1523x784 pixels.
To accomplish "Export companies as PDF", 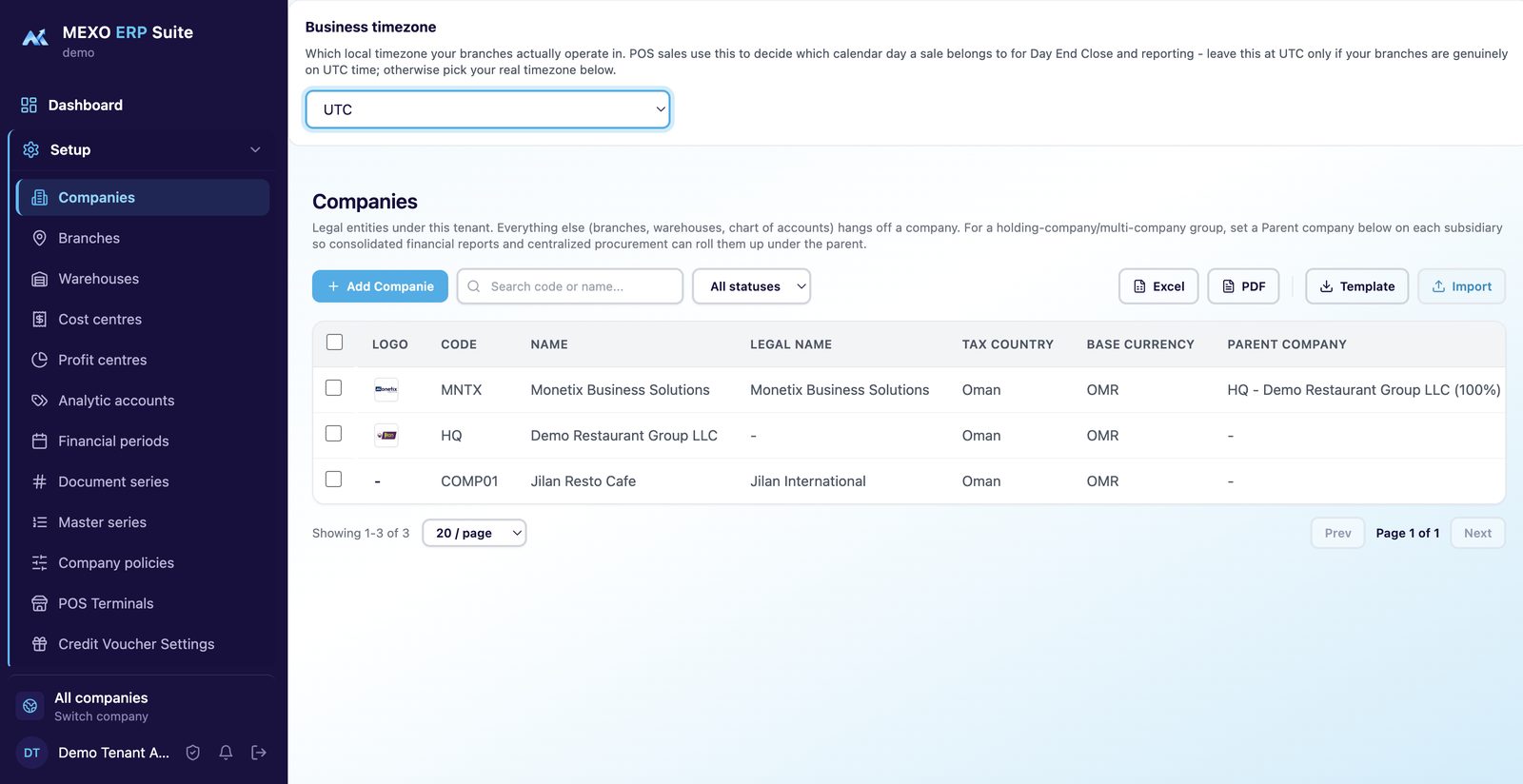I will pyautogui.click(x=1243, y=286).
